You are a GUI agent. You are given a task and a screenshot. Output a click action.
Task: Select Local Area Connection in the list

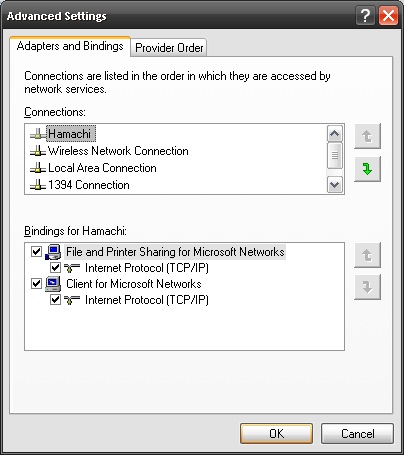point(102,168)
